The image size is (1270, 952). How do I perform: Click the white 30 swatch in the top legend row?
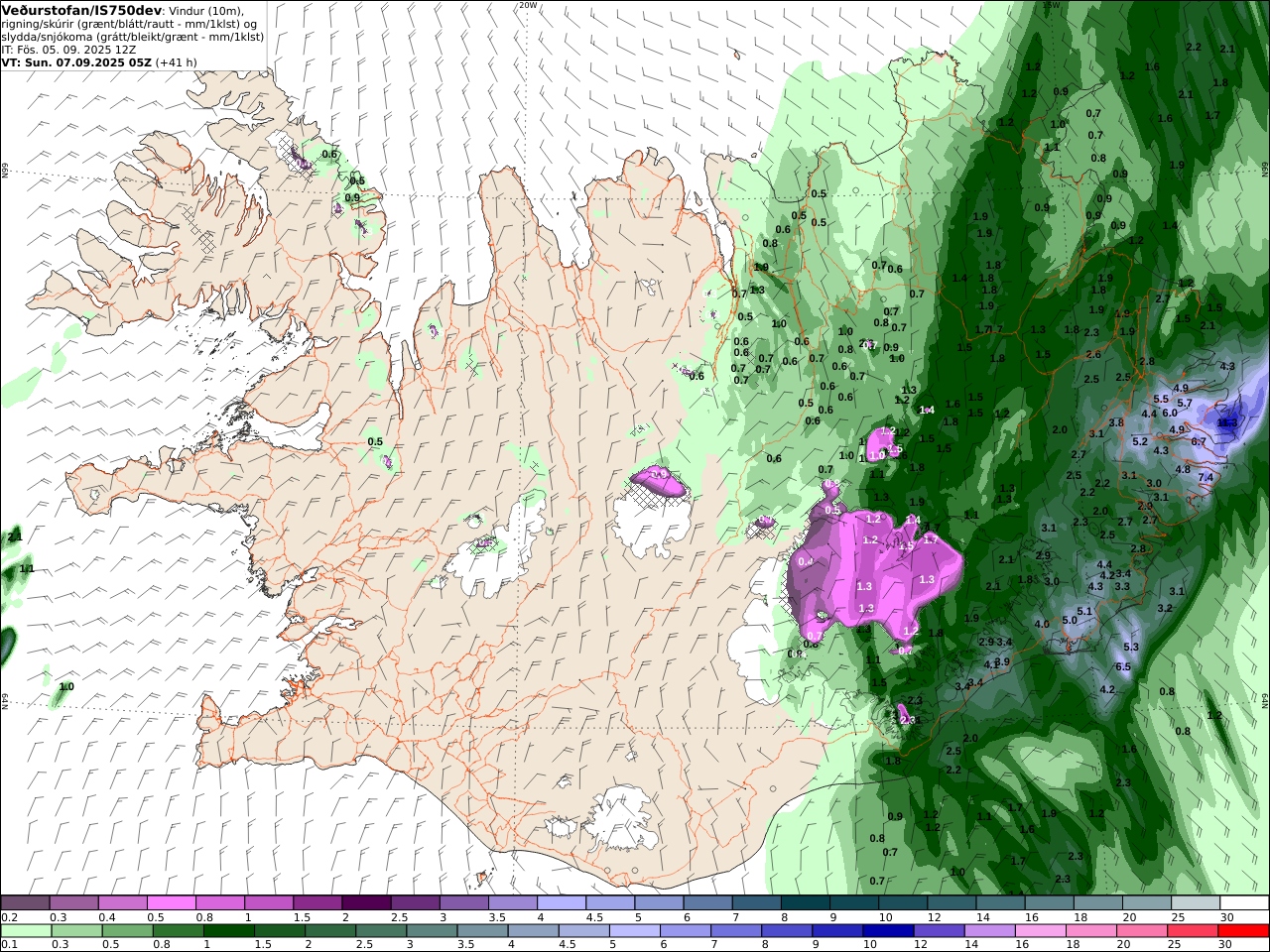click(x=1244, y=903)
